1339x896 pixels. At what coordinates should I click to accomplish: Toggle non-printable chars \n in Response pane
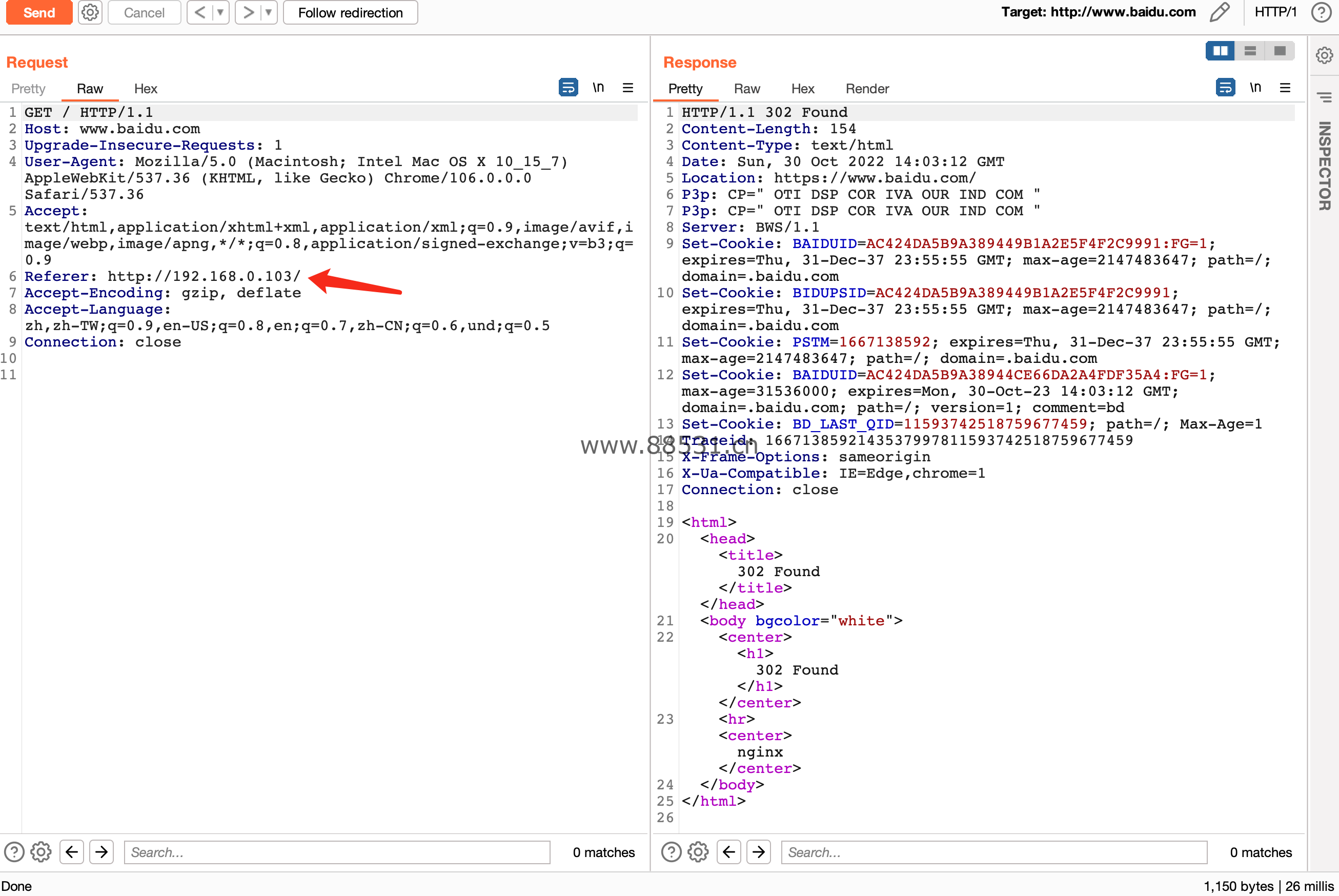(x=1255, y=88)
